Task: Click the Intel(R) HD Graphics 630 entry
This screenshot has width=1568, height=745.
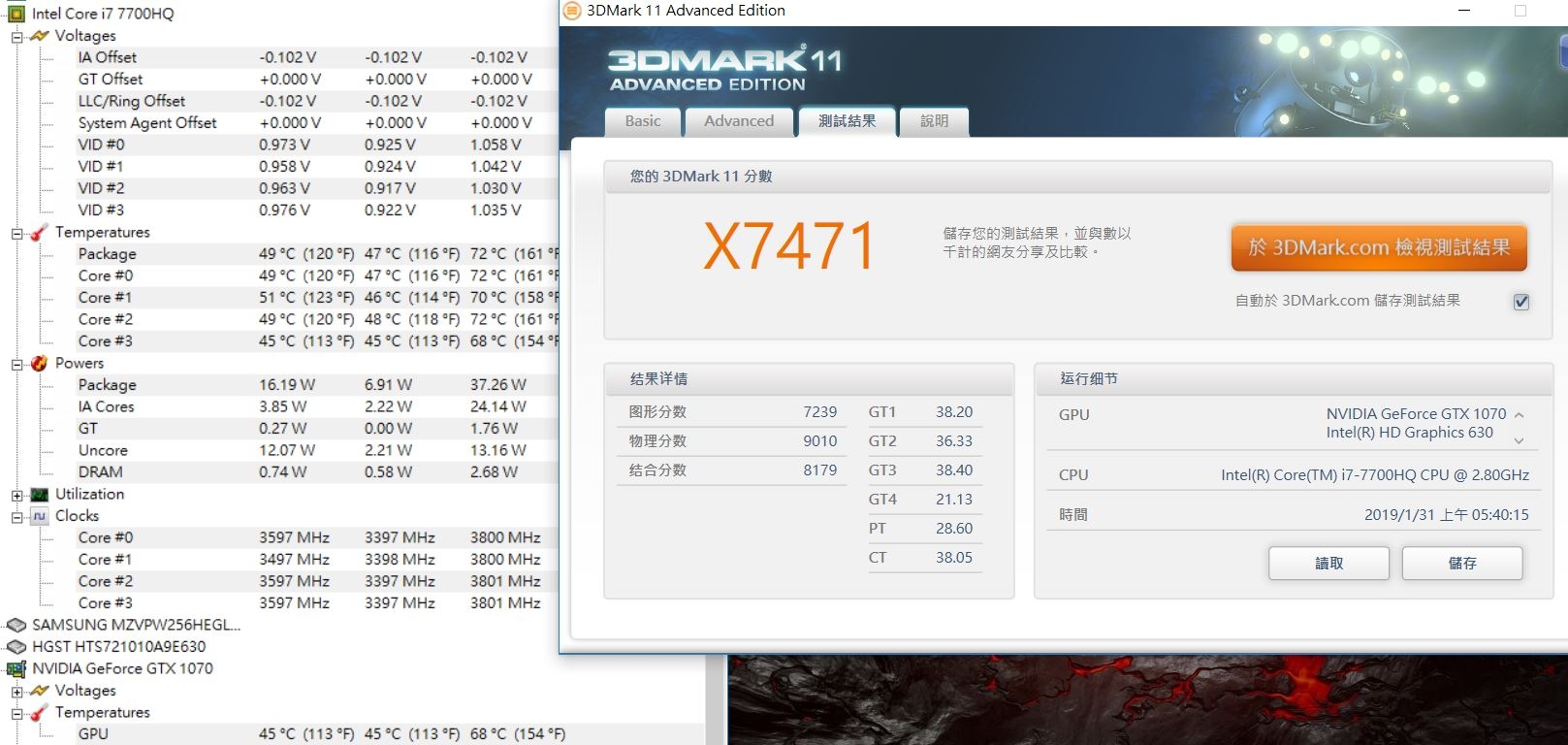Action: click(x=1410, y=433)
